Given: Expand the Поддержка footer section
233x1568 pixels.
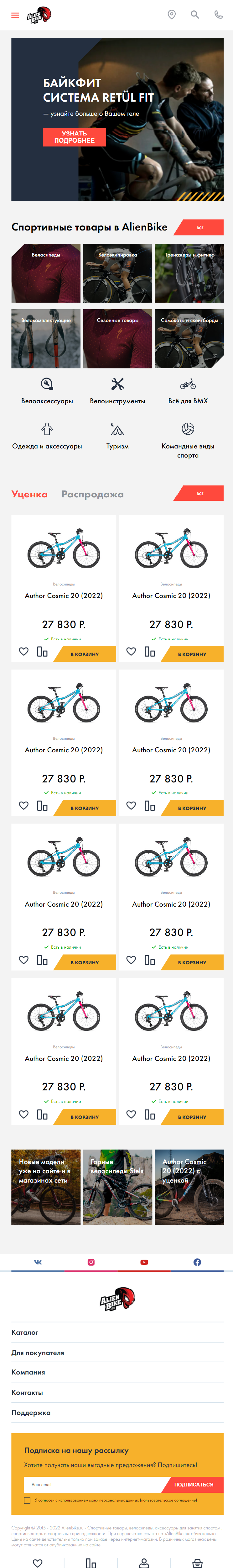Looking at the screenshot, I should (x=117, y=1412).
